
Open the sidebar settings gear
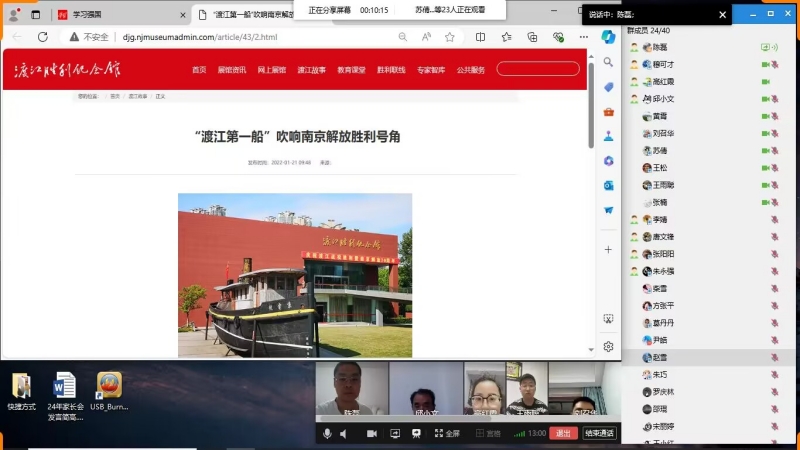[608, 346]
